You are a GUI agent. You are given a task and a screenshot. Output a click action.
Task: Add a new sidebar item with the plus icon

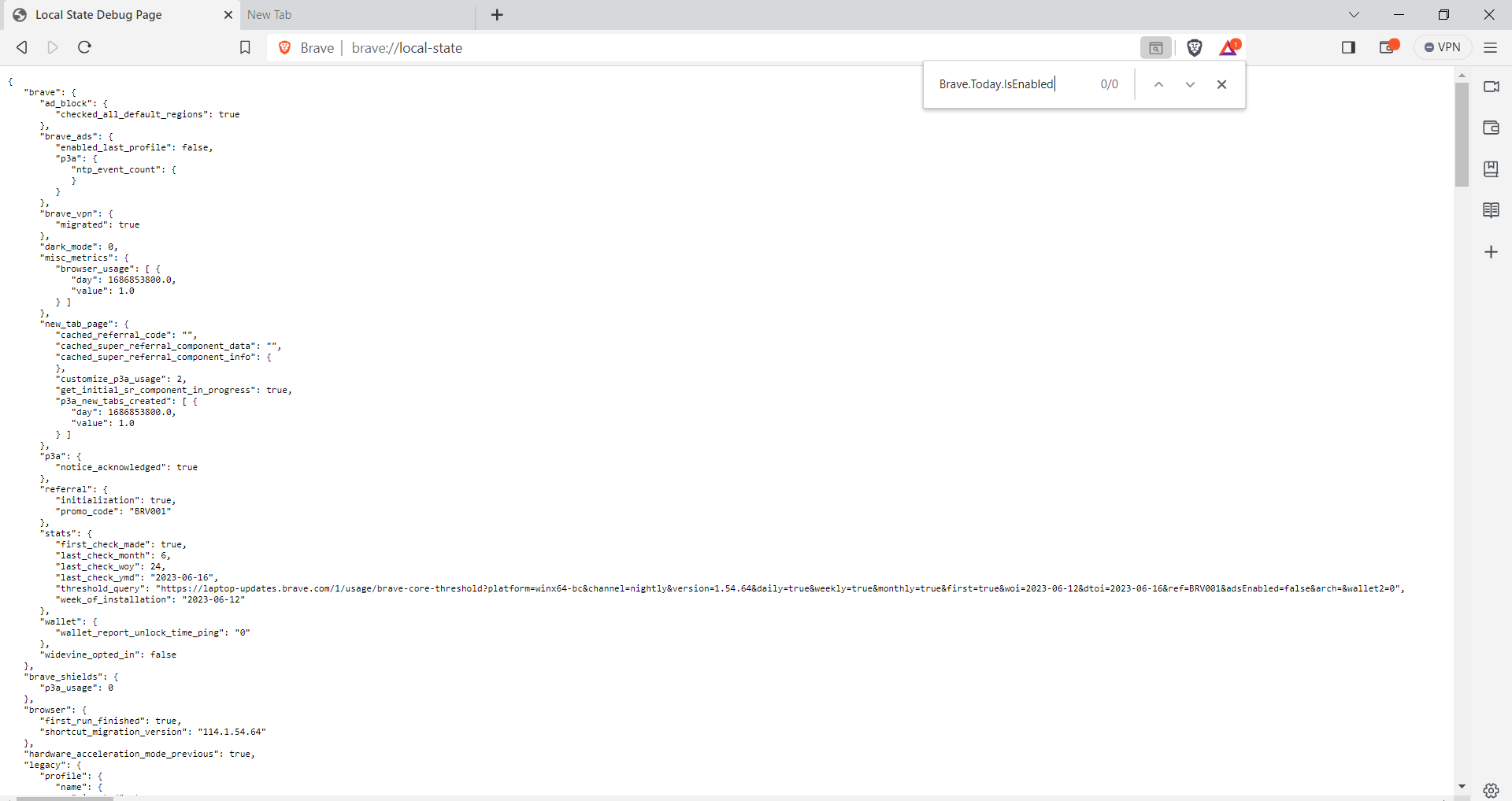pyautogui.click(x=1492, y=252)
